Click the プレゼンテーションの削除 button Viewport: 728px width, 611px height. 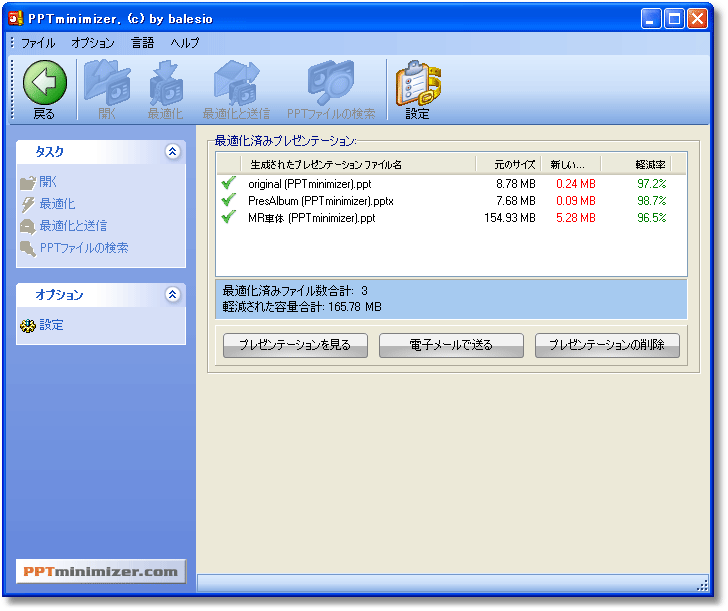pos(607,345)
